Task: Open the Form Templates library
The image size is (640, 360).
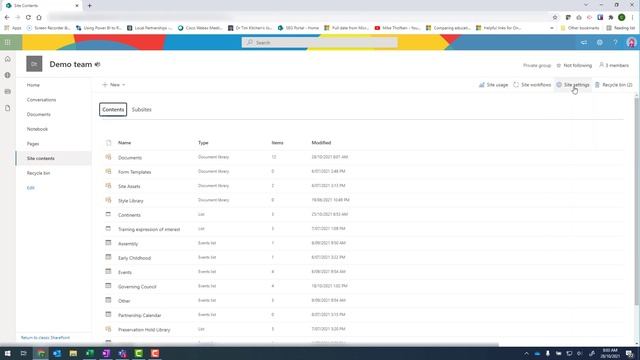Action: tap(135, 172)
